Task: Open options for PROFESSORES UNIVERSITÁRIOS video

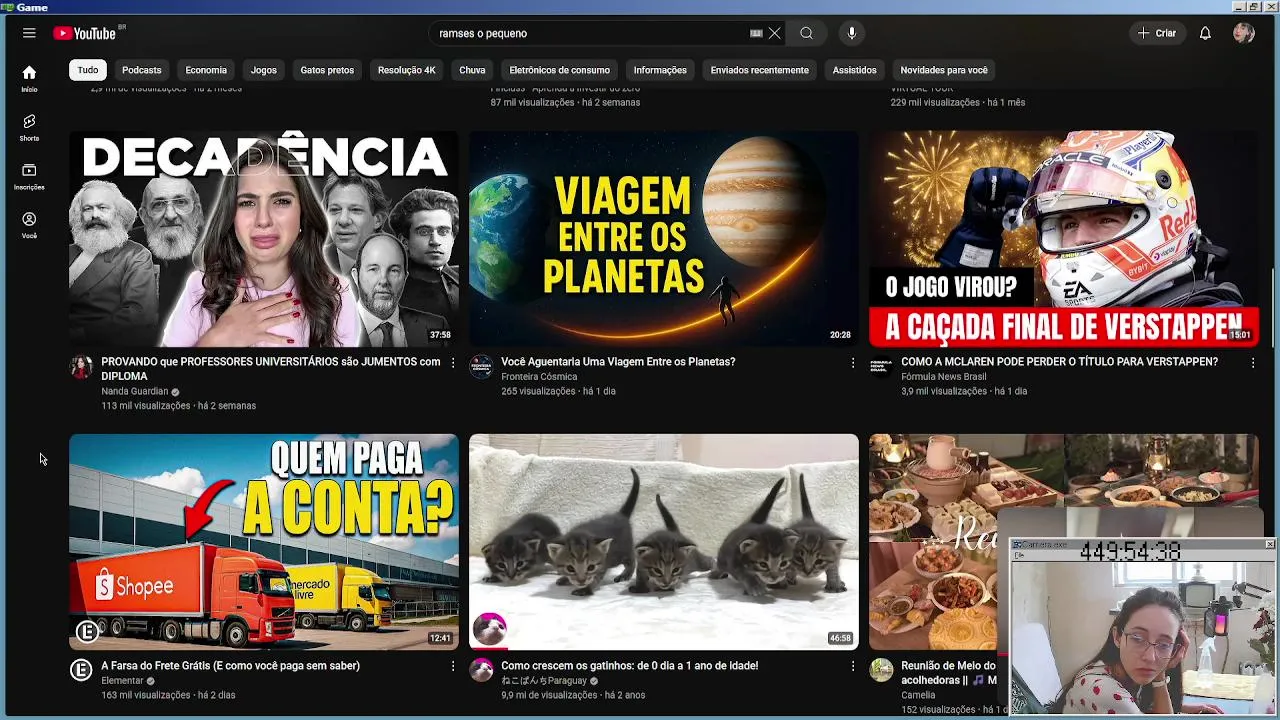Action: [453, 363]
